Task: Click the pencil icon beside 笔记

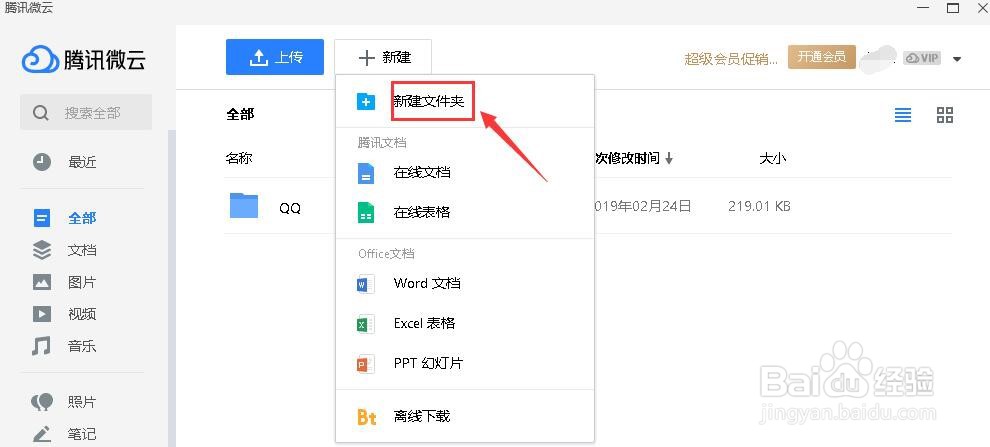Action: pyautogui.click(x=42, y=434)
